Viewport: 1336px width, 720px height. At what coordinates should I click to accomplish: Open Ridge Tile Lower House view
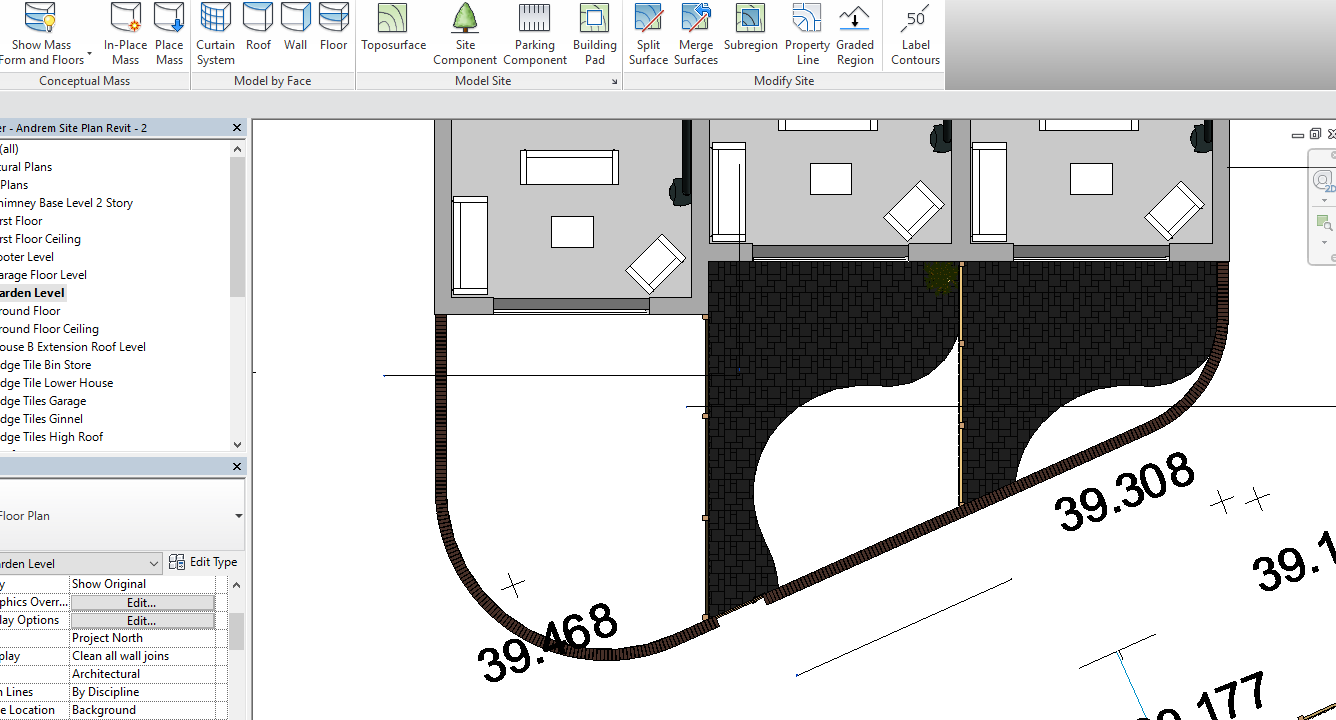pos(56,383)
